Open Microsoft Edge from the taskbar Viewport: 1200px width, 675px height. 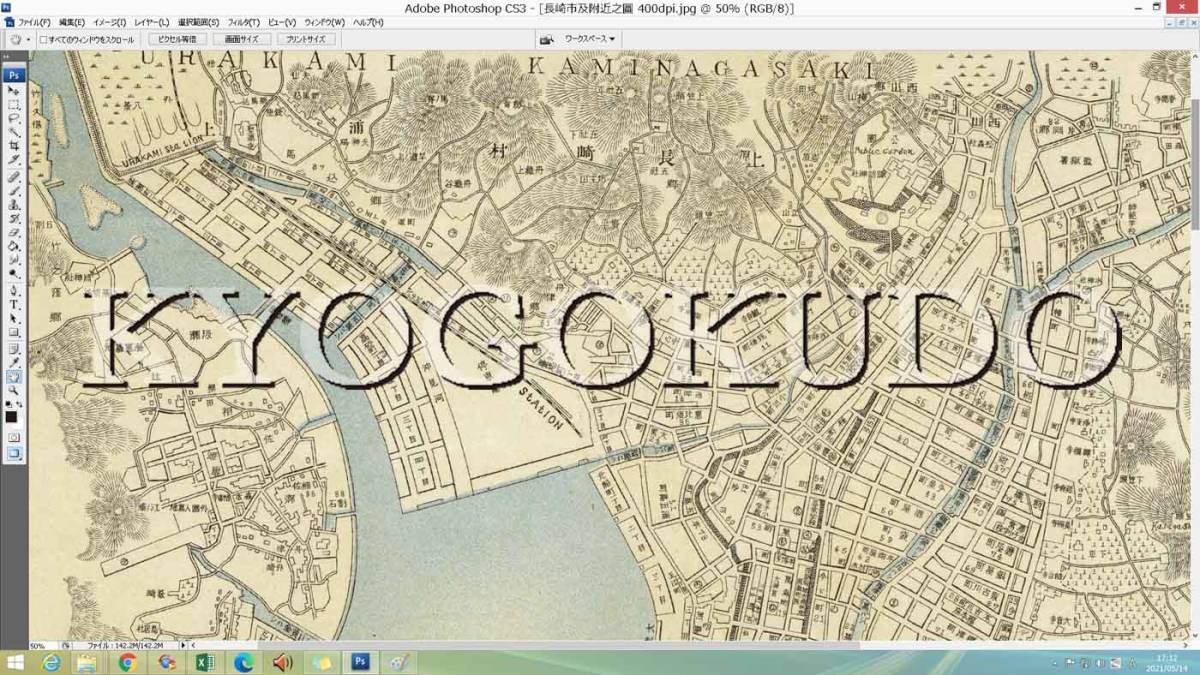click(244, 663)
